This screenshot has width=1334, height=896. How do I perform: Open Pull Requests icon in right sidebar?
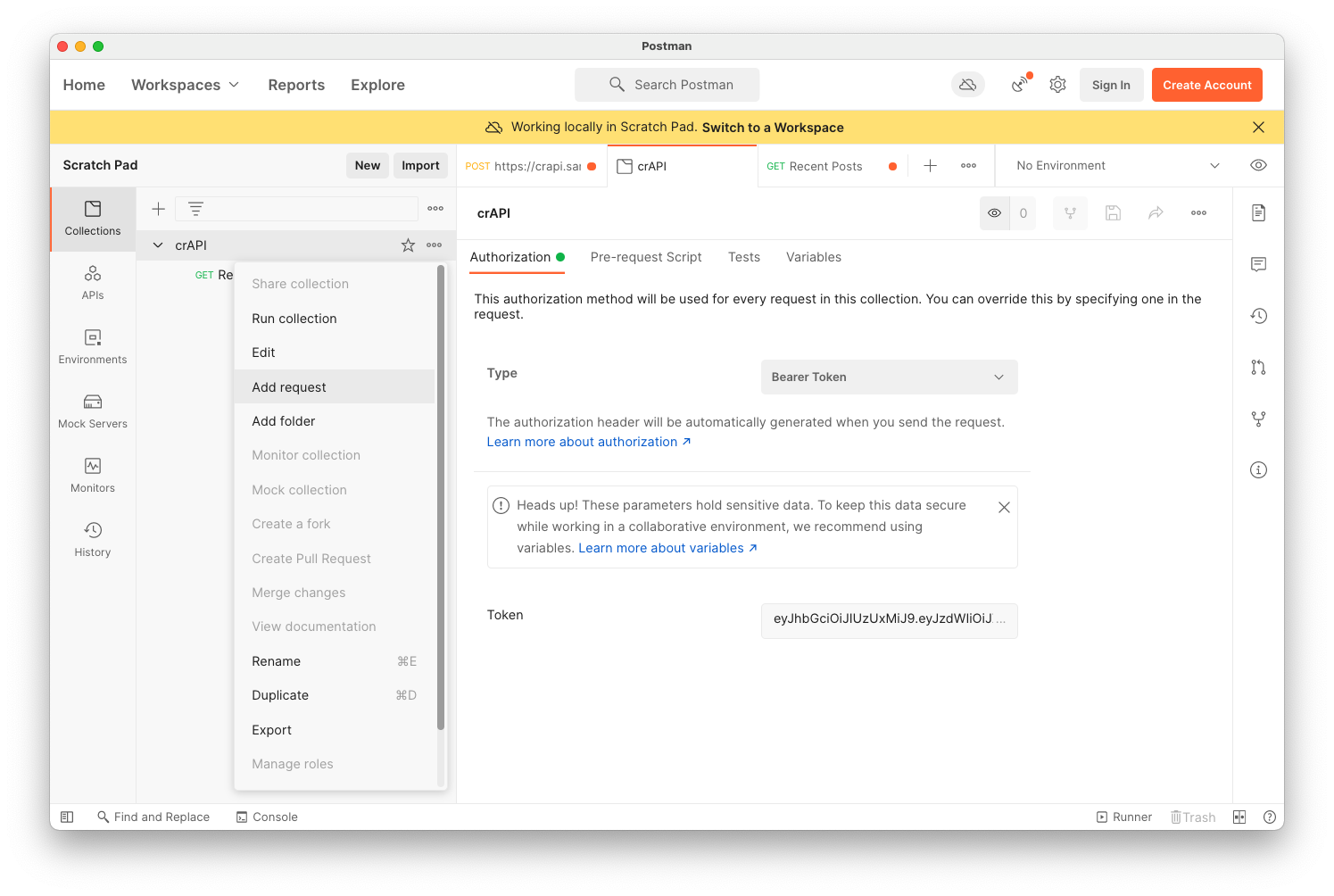coord(1259,367)
